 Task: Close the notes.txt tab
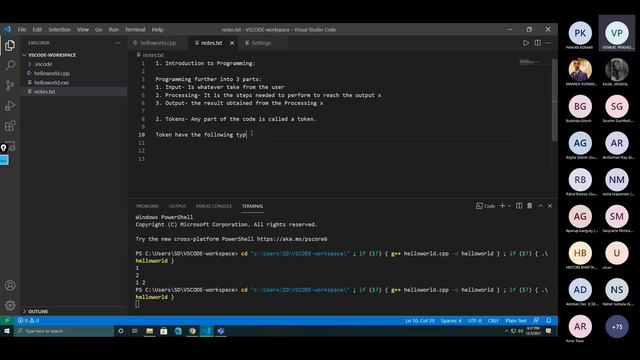(232, 43)
